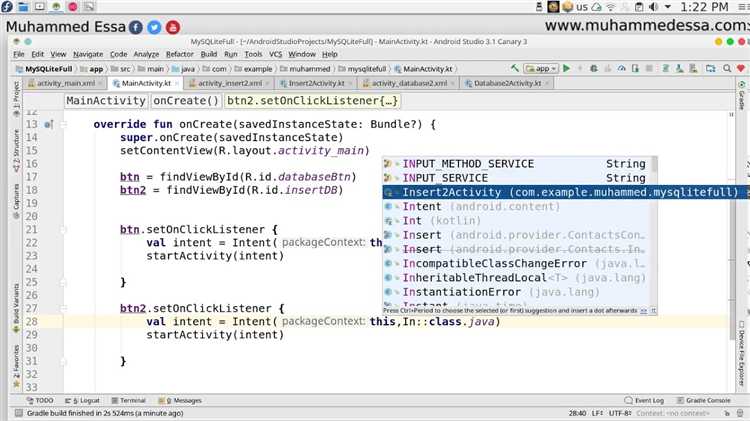The image size is (750, 421).
Task: Switch to activity_main.xml tab
Action: (x=66, y=83)
